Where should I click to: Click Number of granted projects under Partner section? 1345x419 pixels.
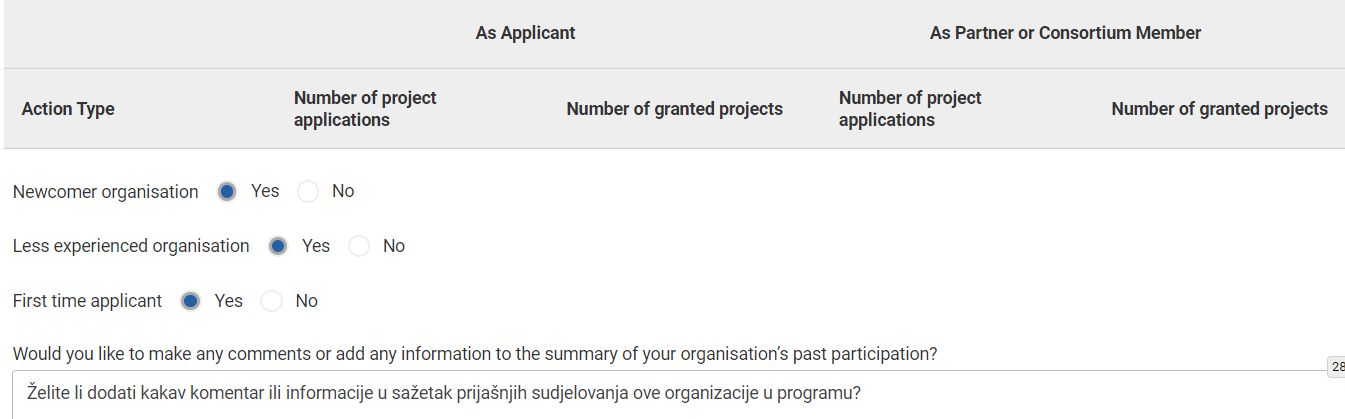pos(1219,109)
